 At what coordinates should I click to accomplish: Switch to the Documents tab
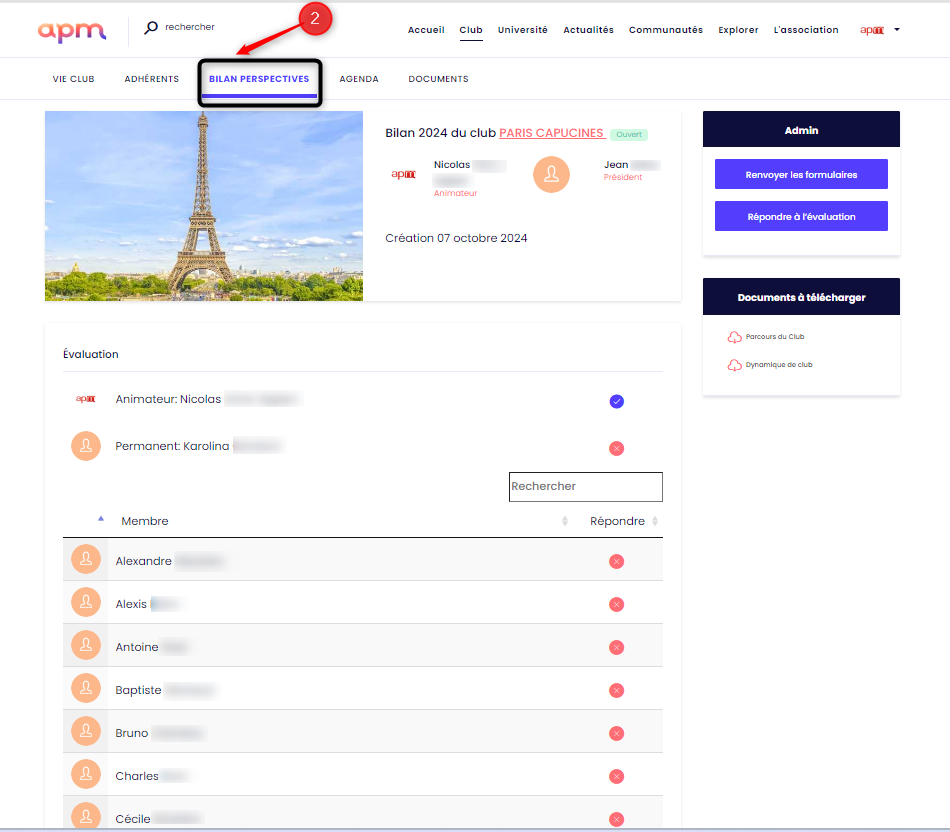tap(438, 79)
